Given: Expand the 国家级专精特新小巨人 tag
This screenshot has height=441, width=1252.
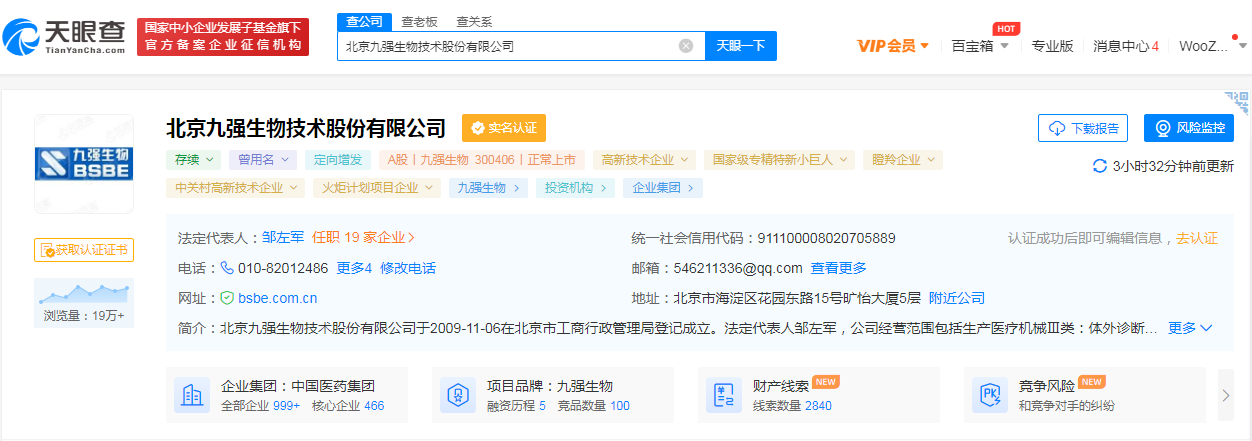Looking at the screenshot, I should [779, 159].
